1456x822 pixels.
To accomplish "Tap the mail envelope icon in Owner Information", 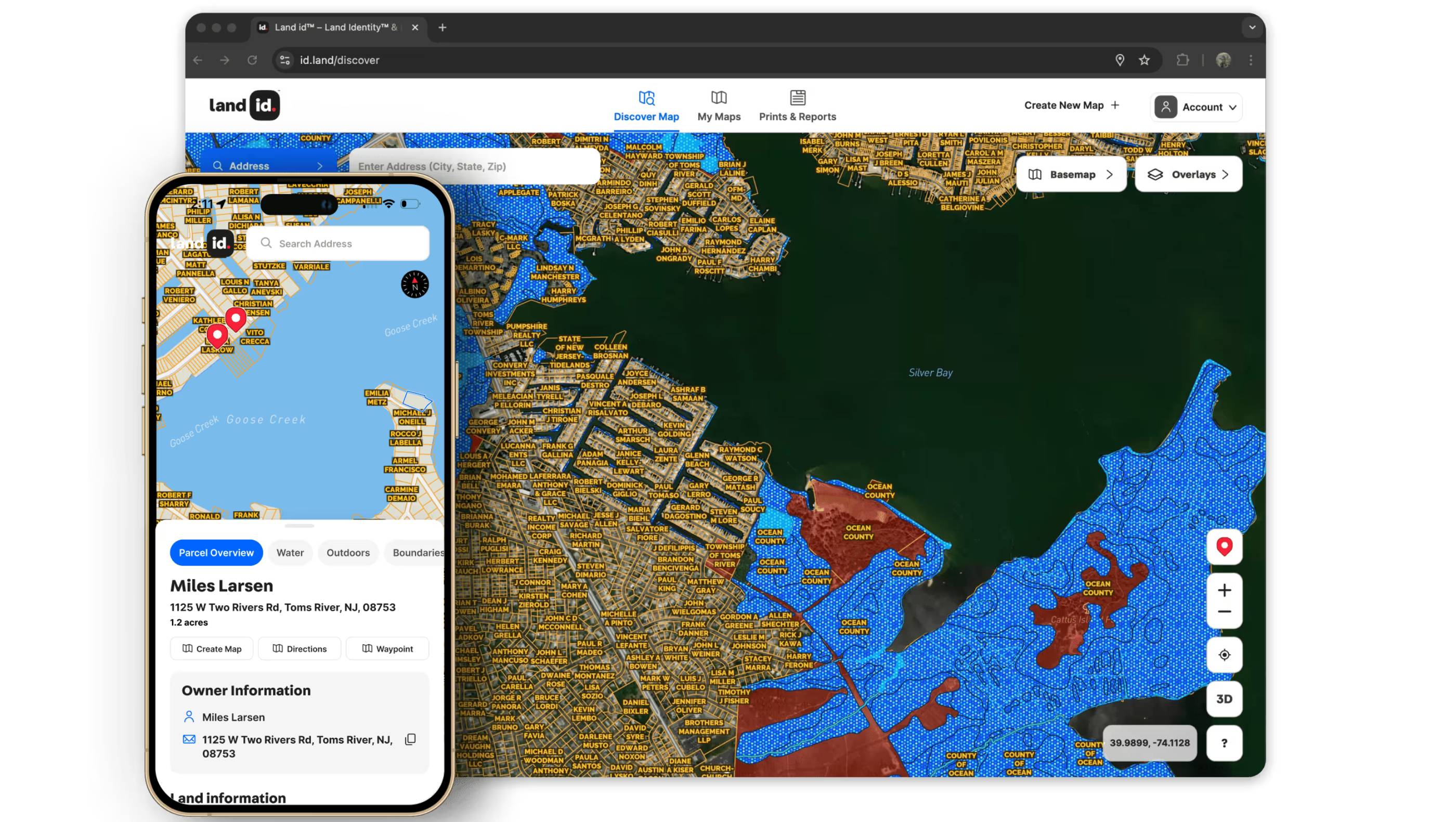I will click(189, 739).
